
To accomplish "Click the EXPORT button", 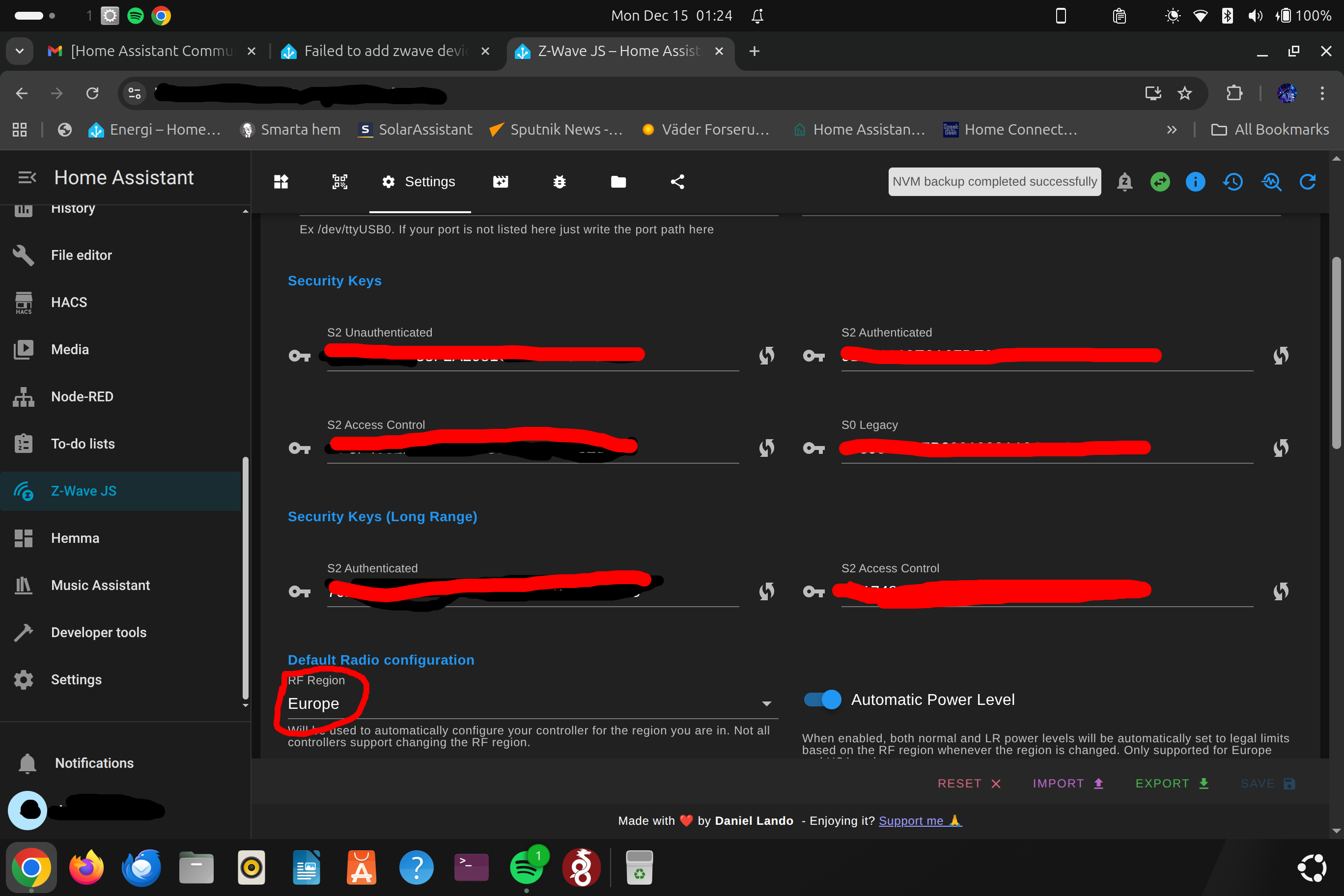I will (1172, 784).
